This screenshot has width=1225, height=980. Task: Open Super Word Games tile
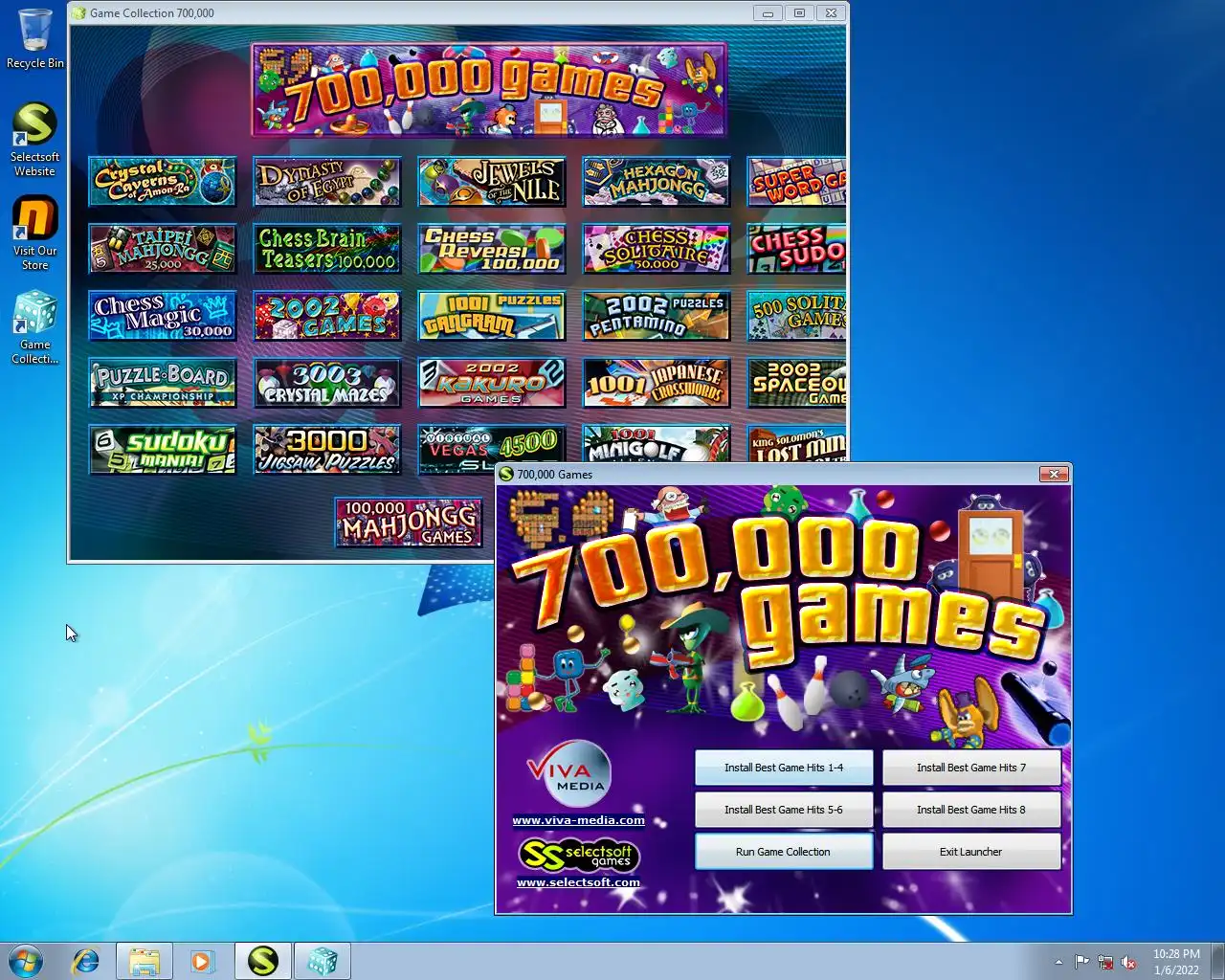(x=796, y=182)
